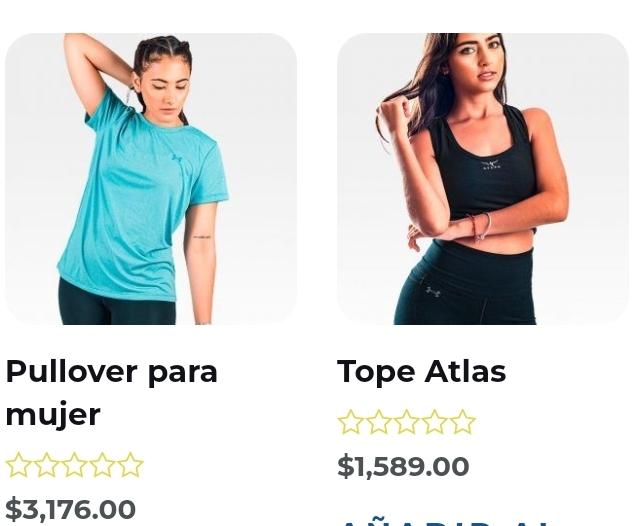The height and width of the screenshot is (526, 641).
Task: Click the $3,176.00 price
Action: [x=70, y=509]
